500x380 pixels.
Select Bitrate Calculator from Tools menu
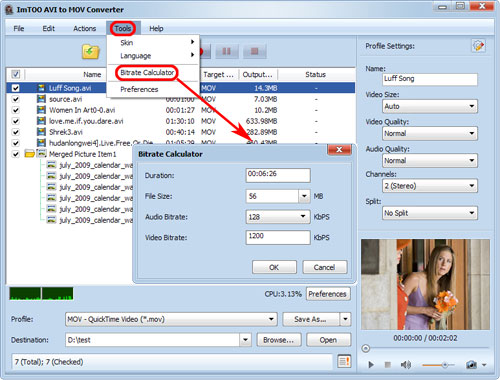point(147,73)
